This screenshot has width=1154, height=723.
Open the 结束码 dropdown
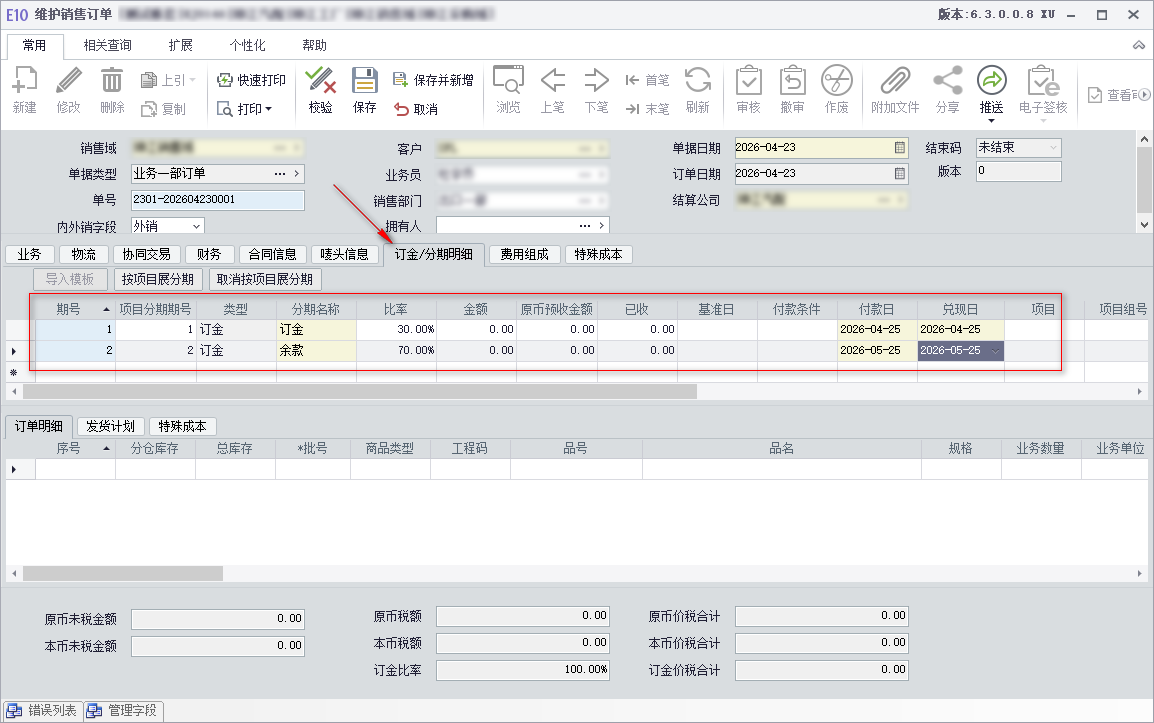tap(1053, 147)
